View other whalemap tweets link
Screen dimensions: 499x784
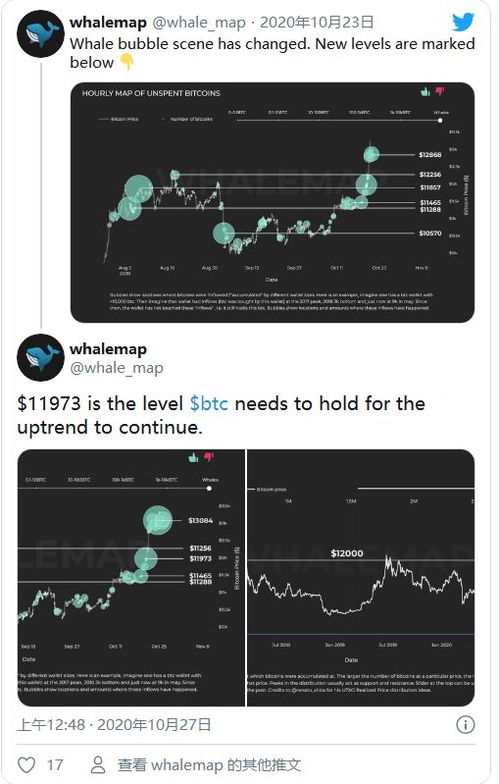pos(209,764)
